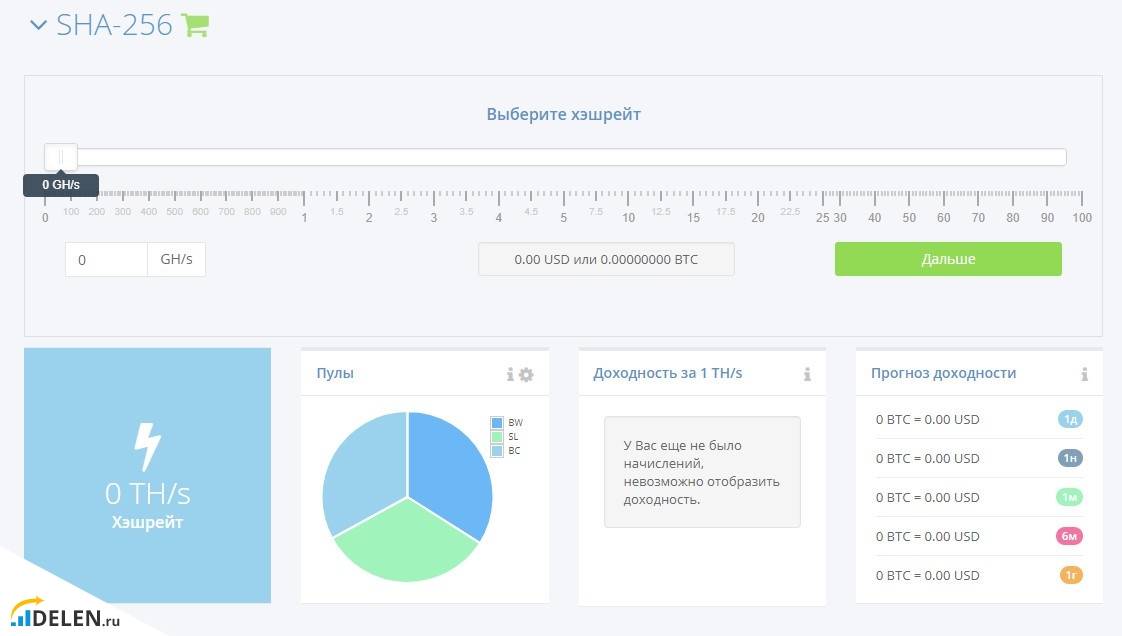Click the BC legend color swatch

[x=497, y=451]
